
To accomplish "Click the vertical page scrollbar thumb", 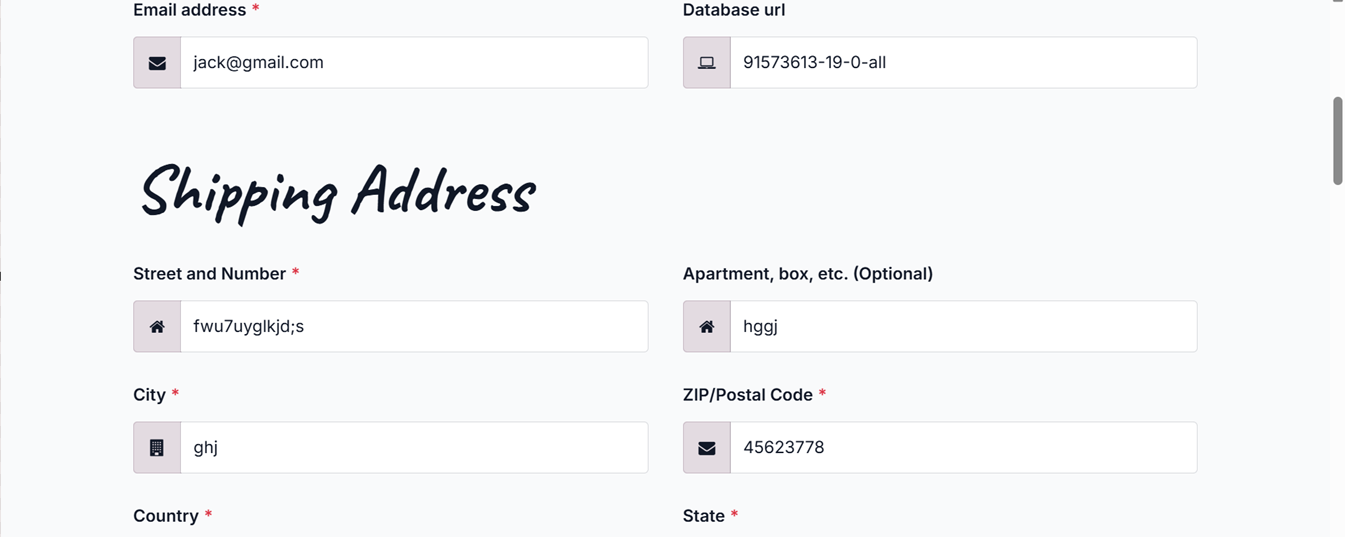I will pyautogui.click(x=1338, y=140).
